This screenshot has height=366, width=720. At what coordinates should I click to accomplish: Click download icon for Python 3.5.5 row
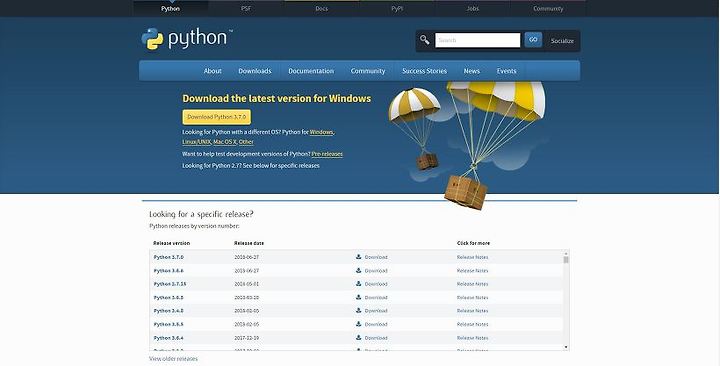tap(359, 324)
